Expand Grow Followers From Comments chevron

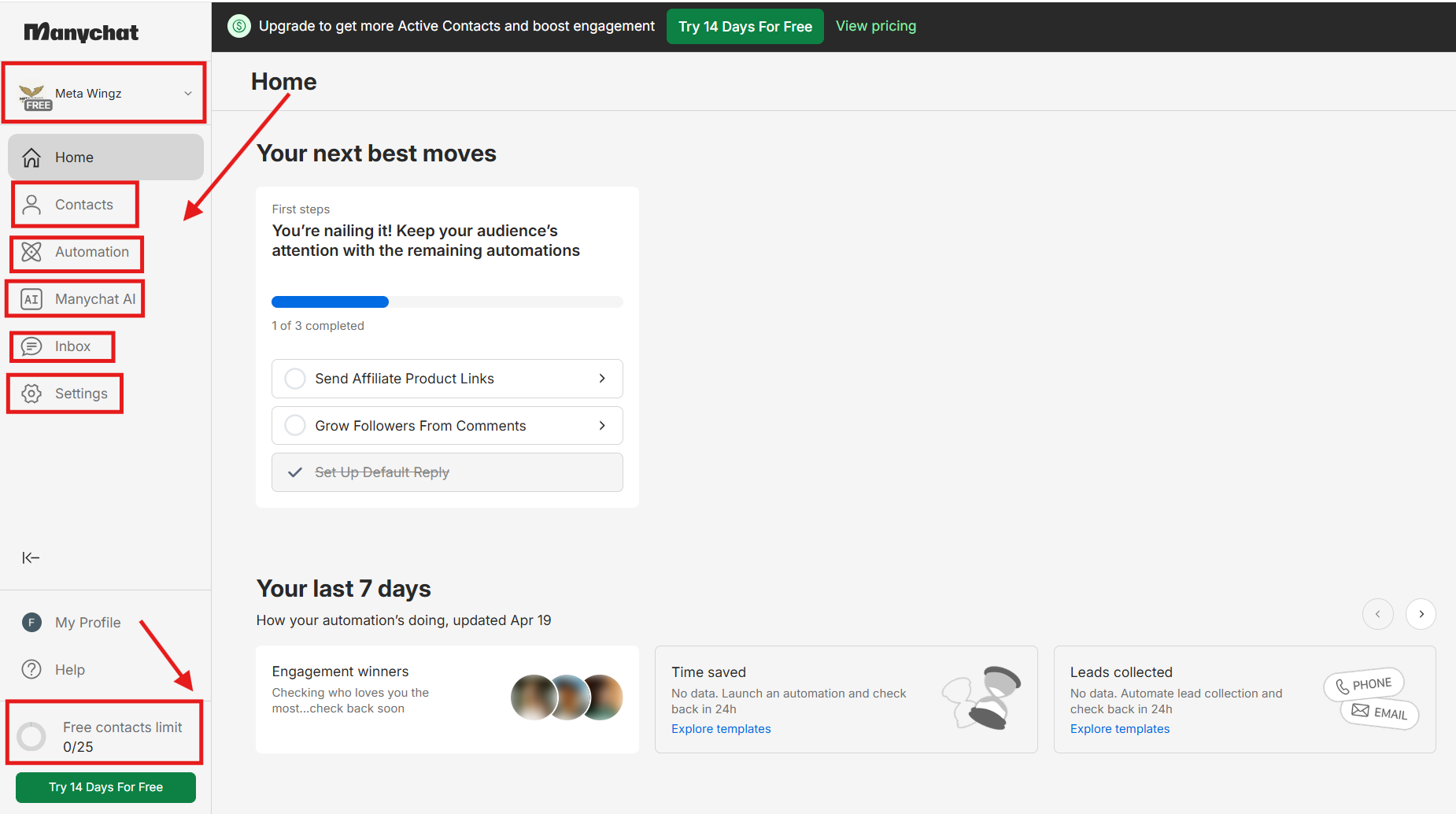click(602, 426)
